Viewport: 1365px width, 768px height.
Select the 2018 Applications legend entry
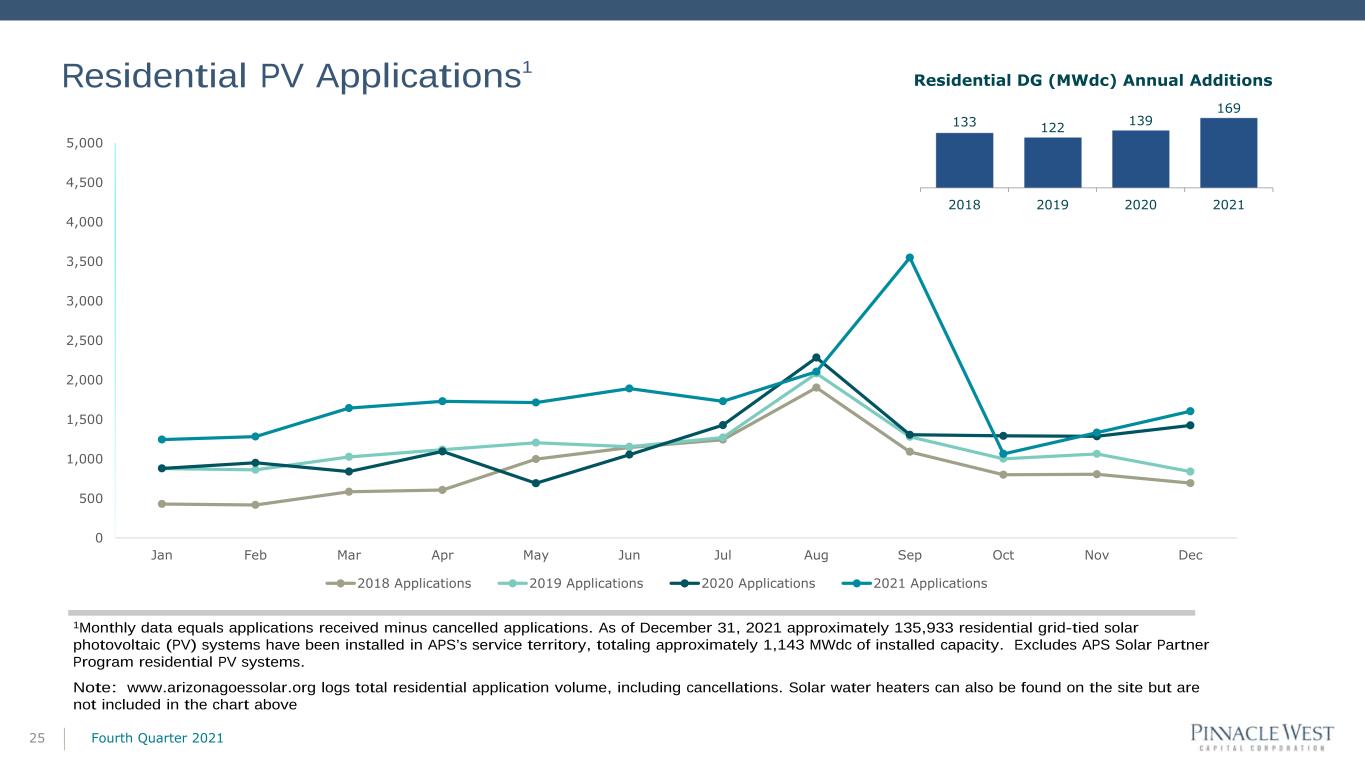pos(400,584)
